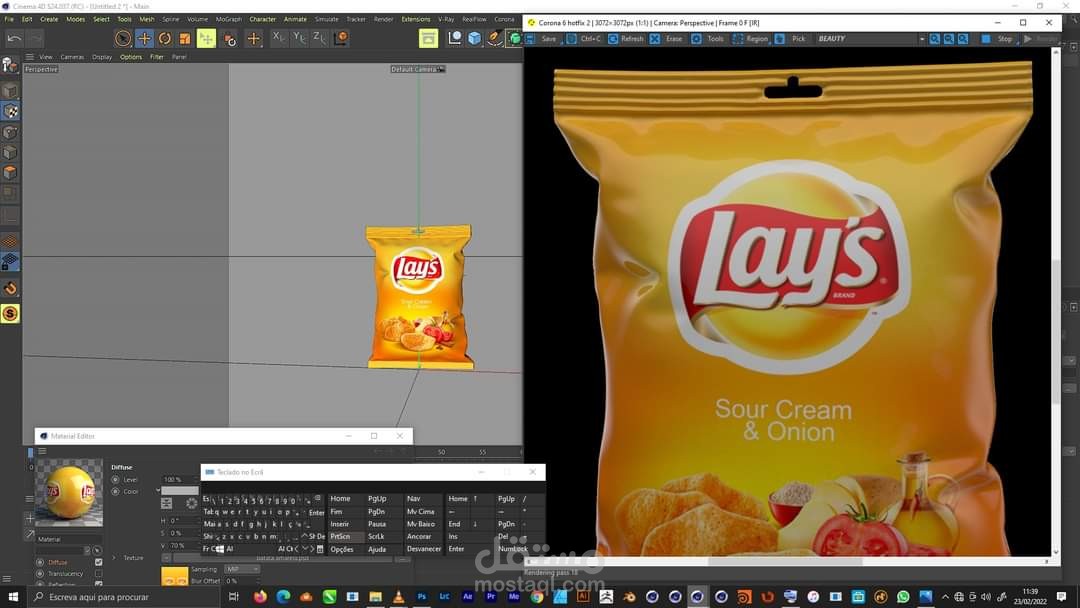Click the Lay's material preview sphere
The height and width of the screenshot is (608, 1080).
(69, 492)
